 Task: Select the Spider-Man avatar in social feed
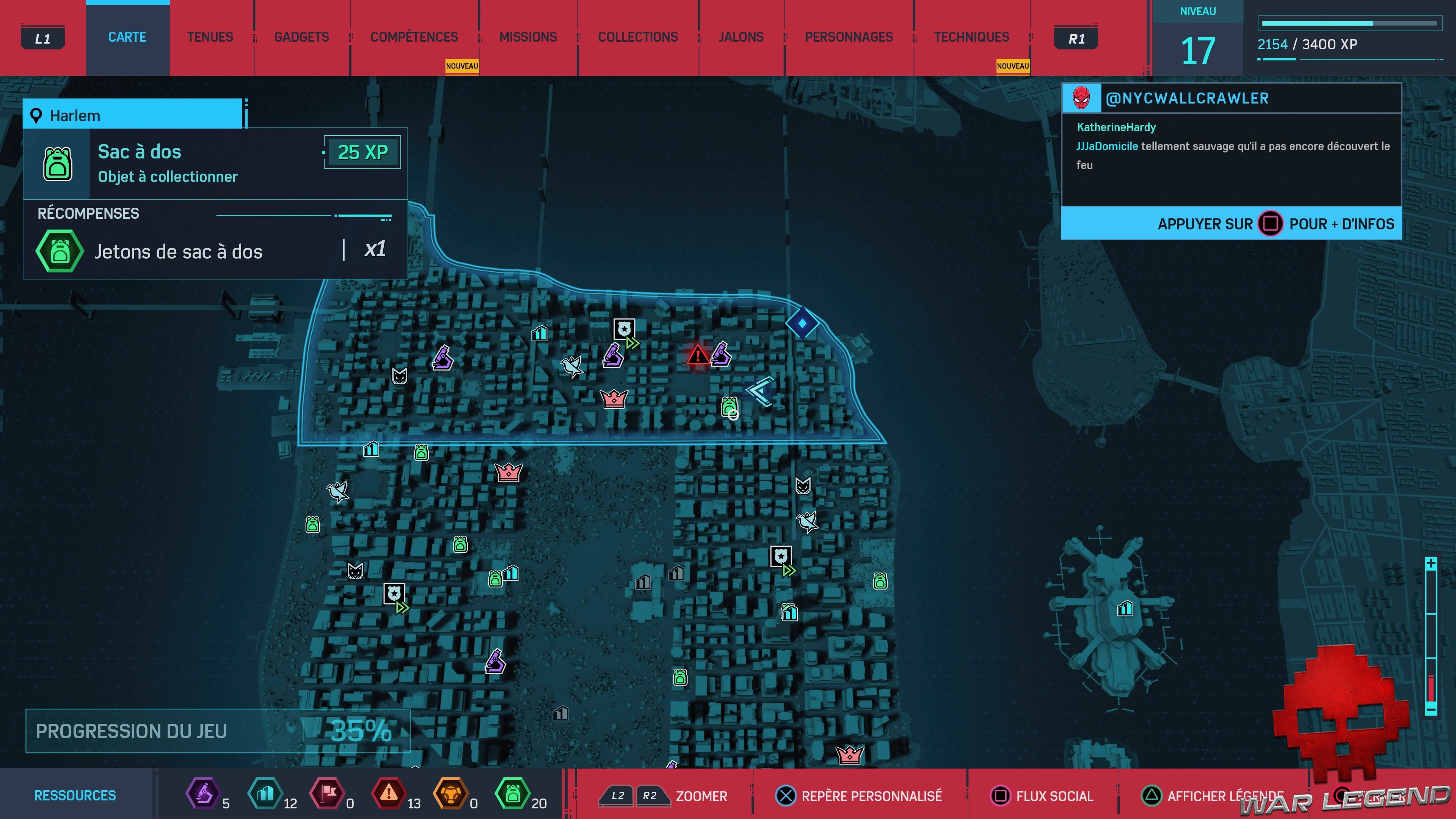coord(1081,98)
